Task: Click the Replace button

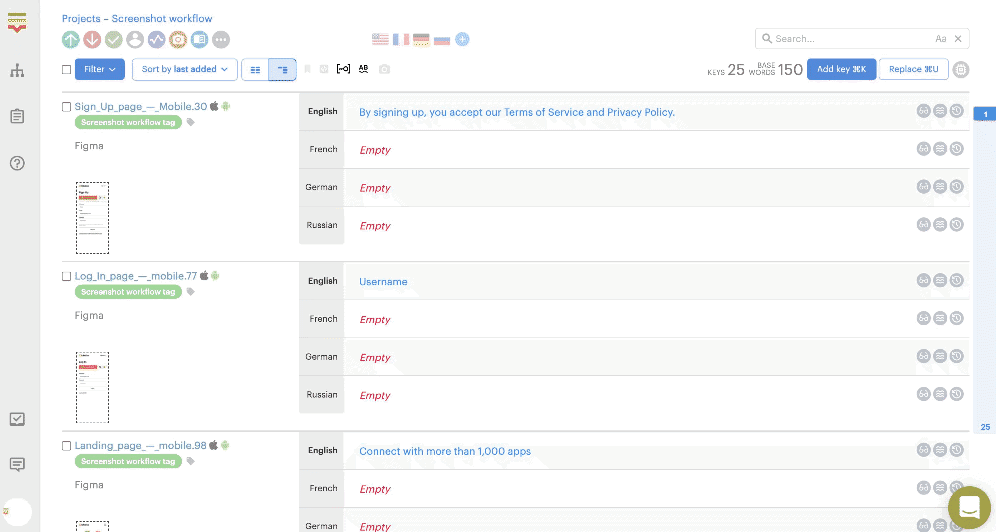Action: coord(913,69)
